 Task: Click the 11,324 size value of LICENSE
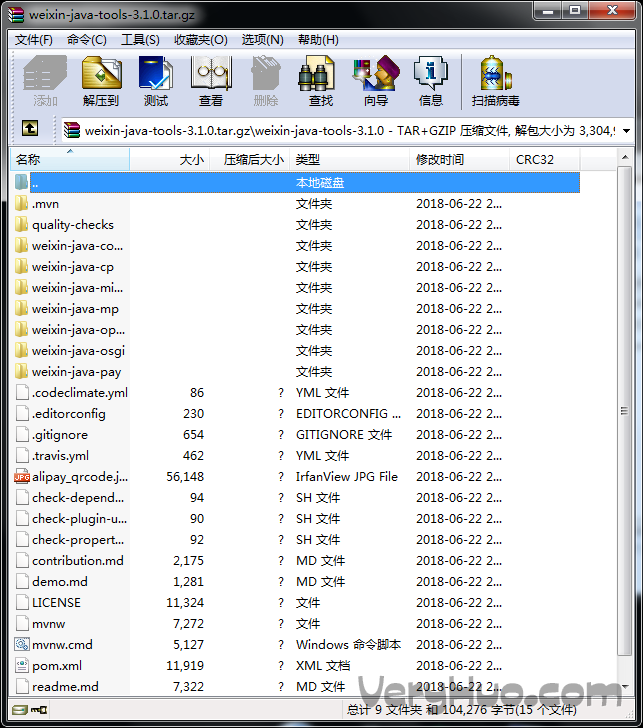tap(185, 603)
